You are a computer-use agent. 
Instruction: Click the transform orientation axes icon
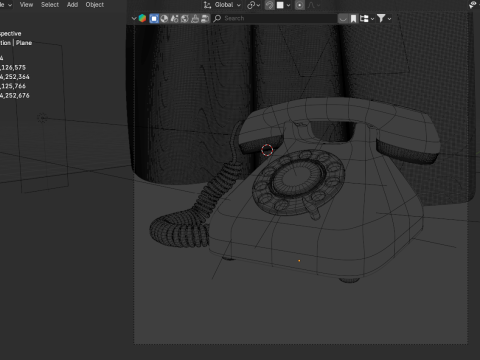pos(207,5)
